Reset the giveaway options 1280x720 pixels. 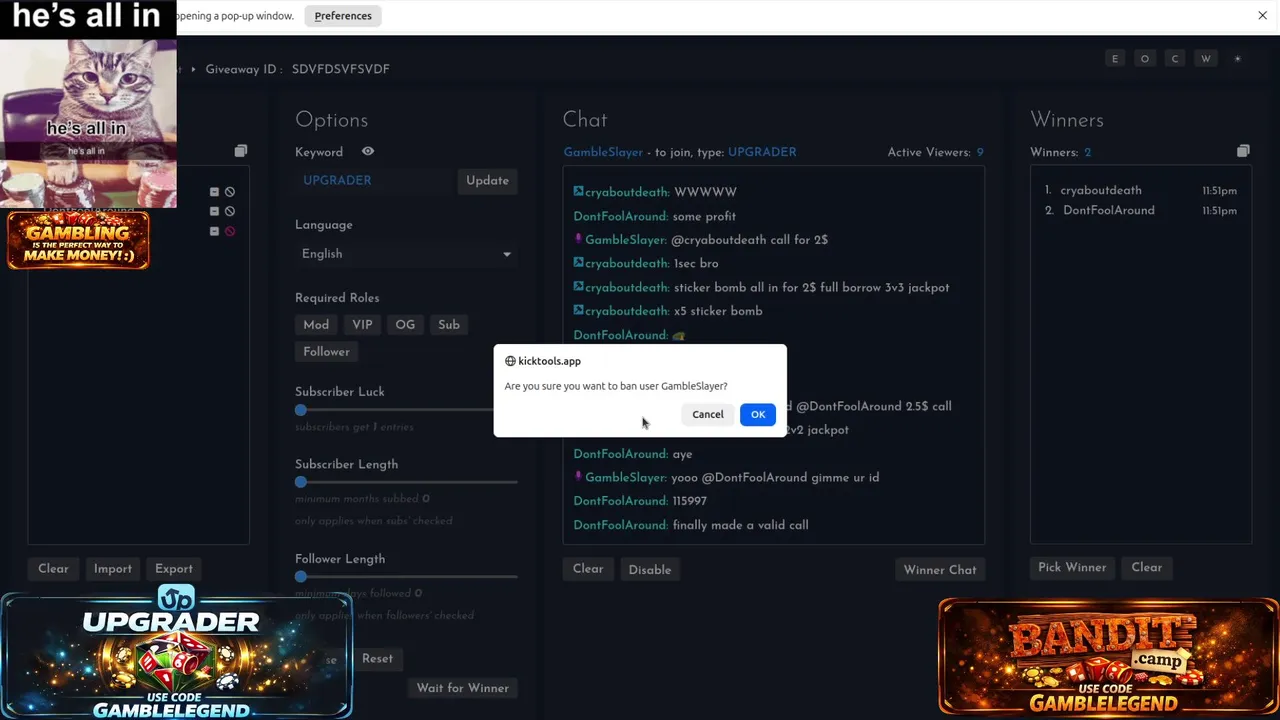[377, 658]
